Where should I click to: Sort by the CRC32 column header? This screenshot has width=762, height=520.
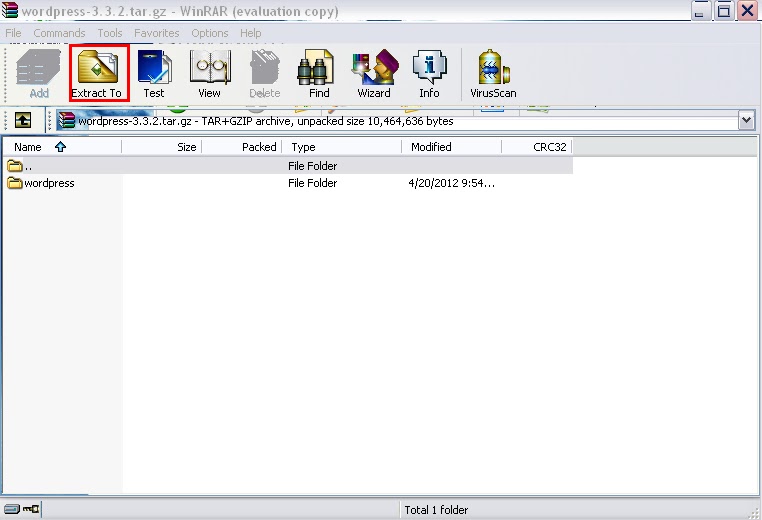point(537,147)
